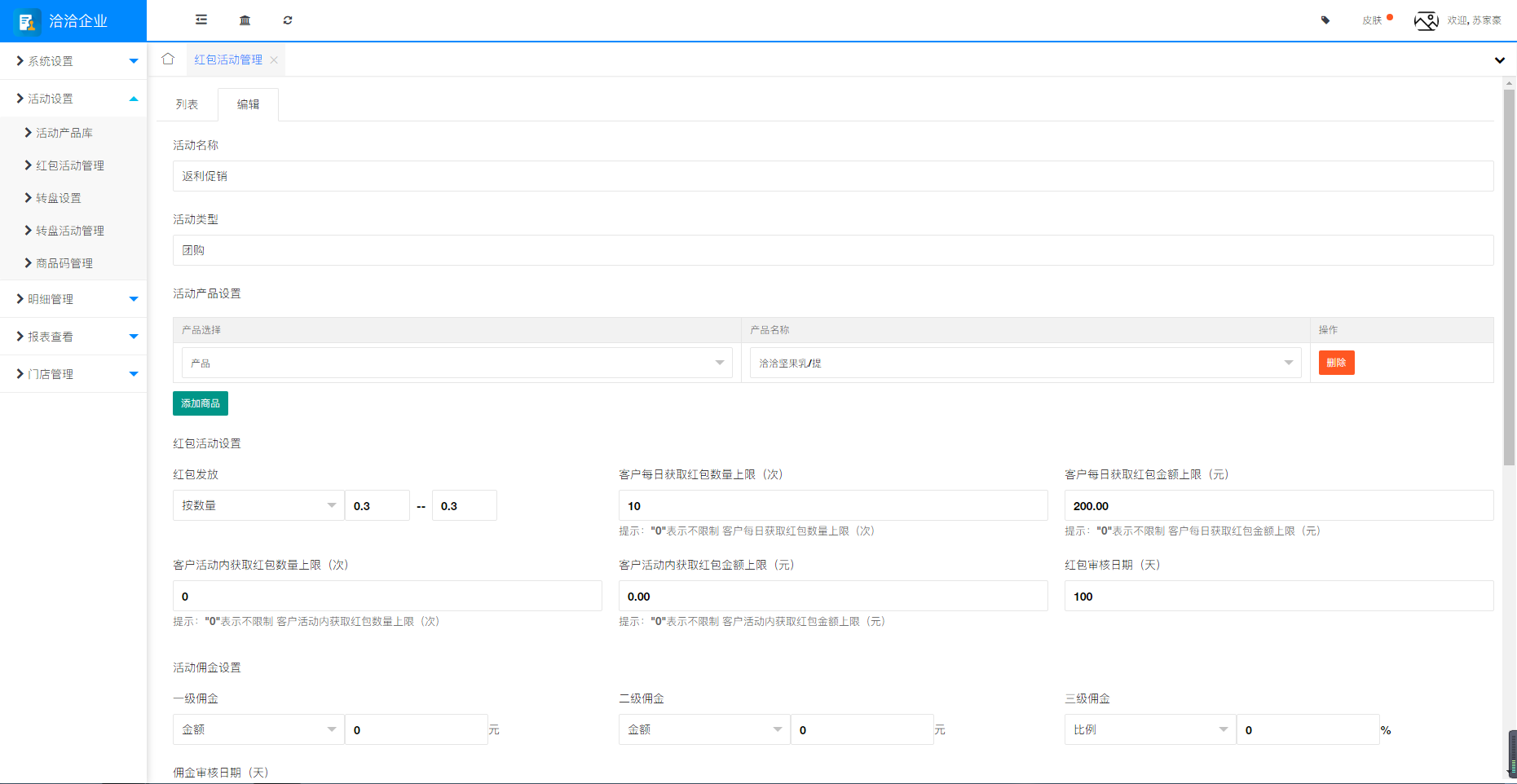The height and width of the screenshot is (784, 1517).
Task: Open the 一级佣金 金额 type dropdown
Action: point(258,729)
